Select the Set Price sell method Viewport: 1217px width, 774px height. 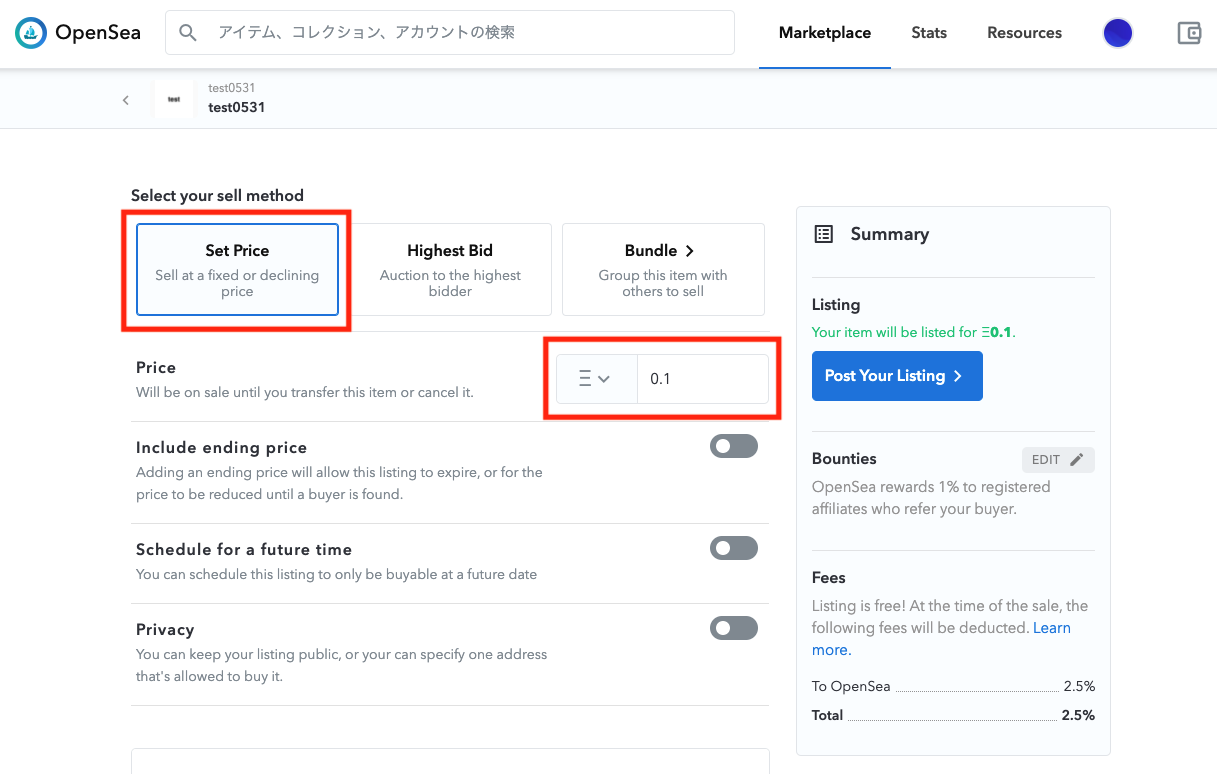pos(238,269)
